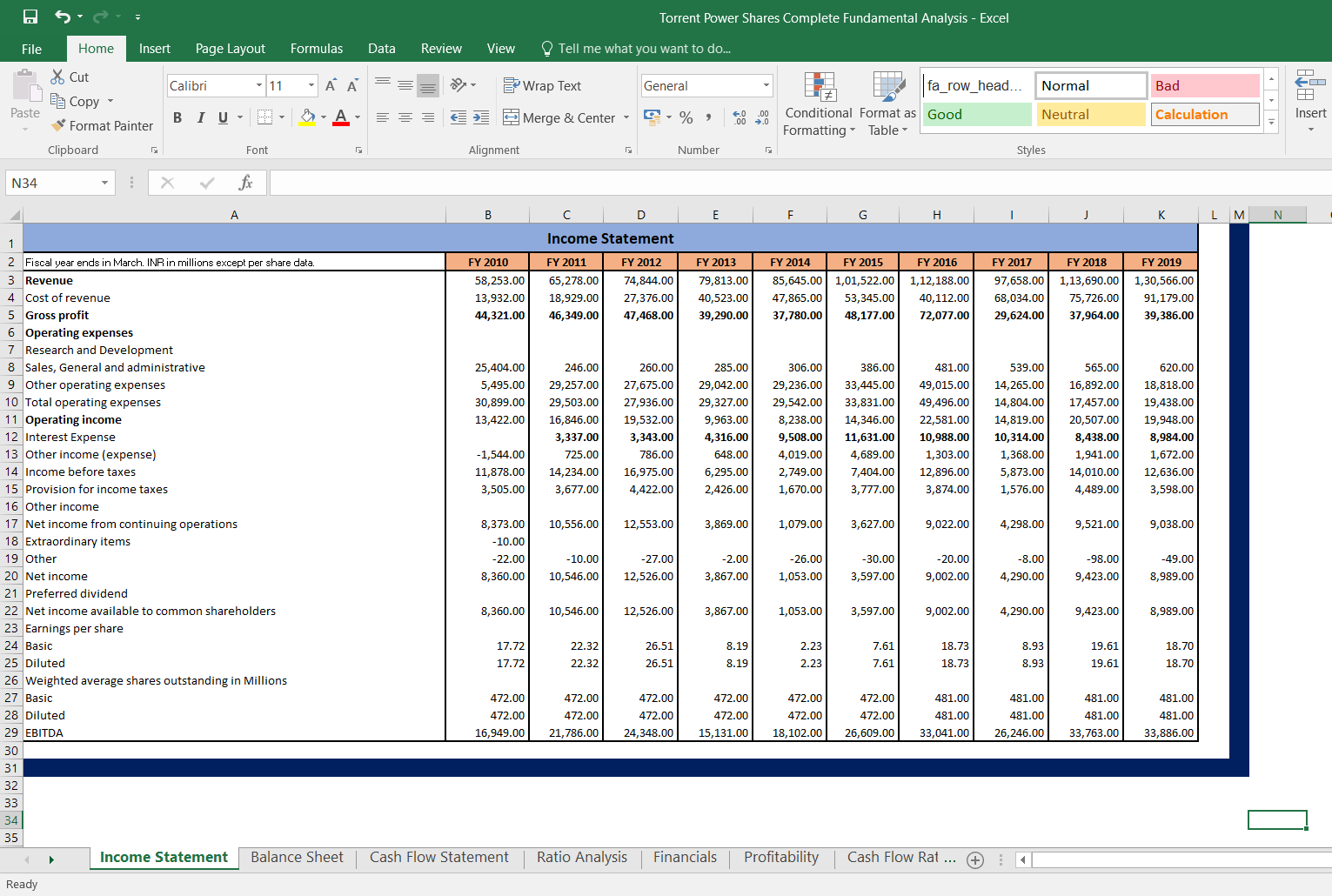Switch to the Page Layout tab
Screen dimensions: 1332x896
coord(231,49)
